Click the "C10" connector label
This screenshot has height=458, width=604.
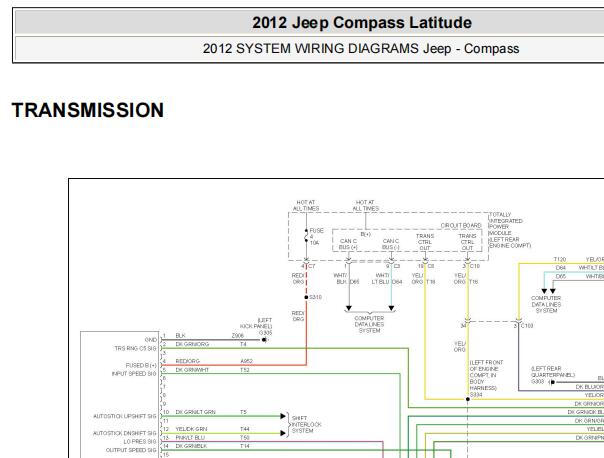click(x=475, y=266)
